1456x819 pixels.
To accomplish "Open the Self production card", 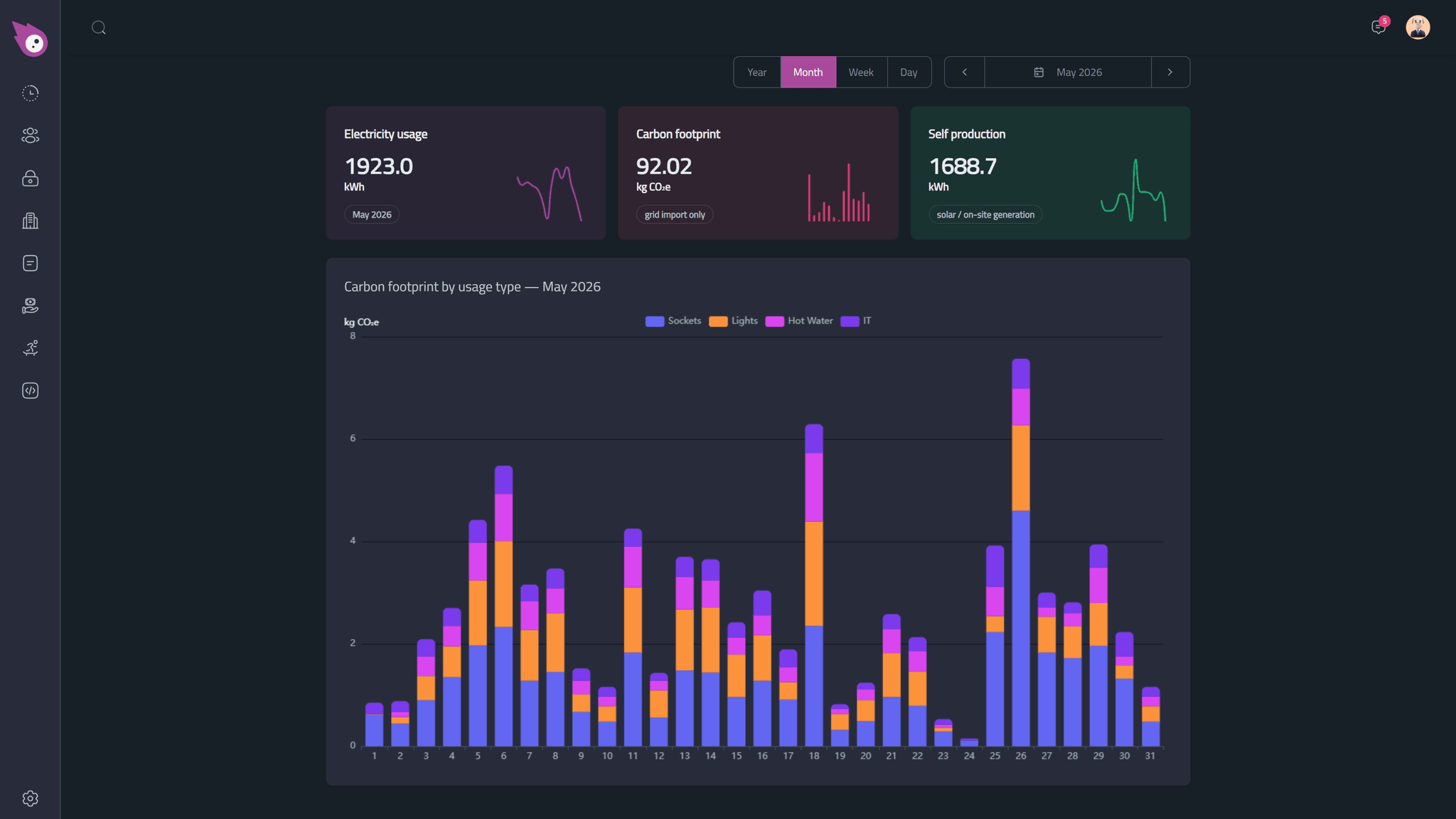I will click(1050, 173).
